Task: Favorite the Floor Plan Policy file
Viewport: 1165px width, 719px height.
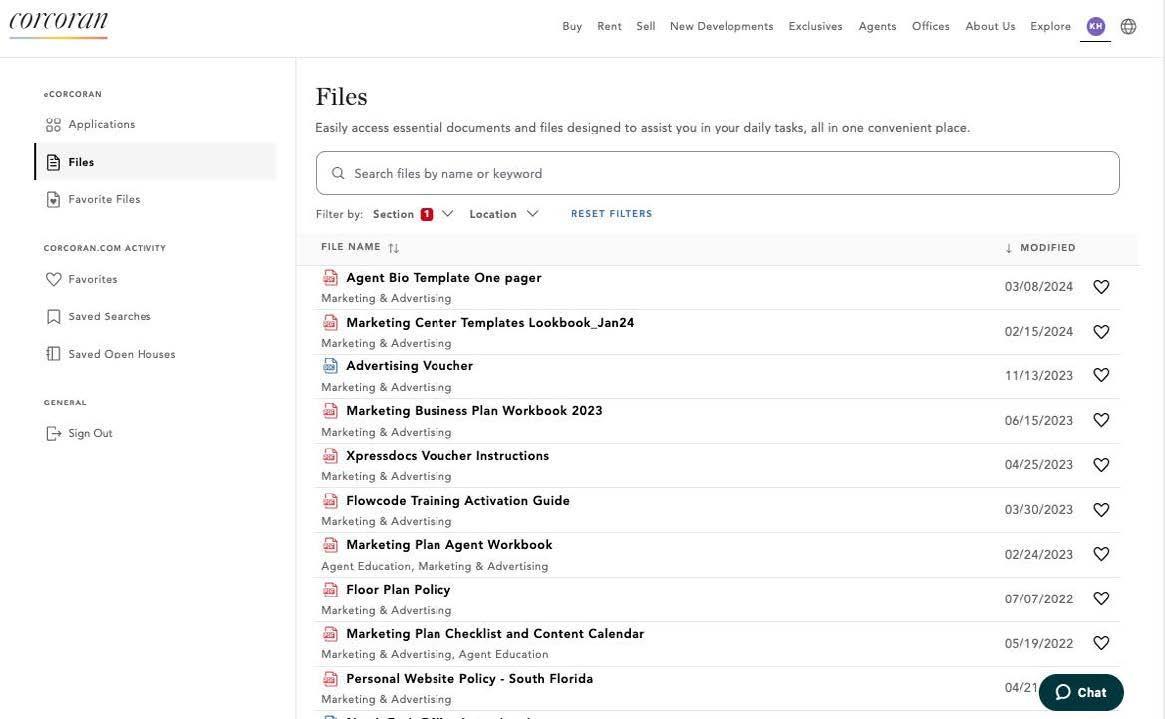Action: pyautogui.click(x=1101, y=599)
